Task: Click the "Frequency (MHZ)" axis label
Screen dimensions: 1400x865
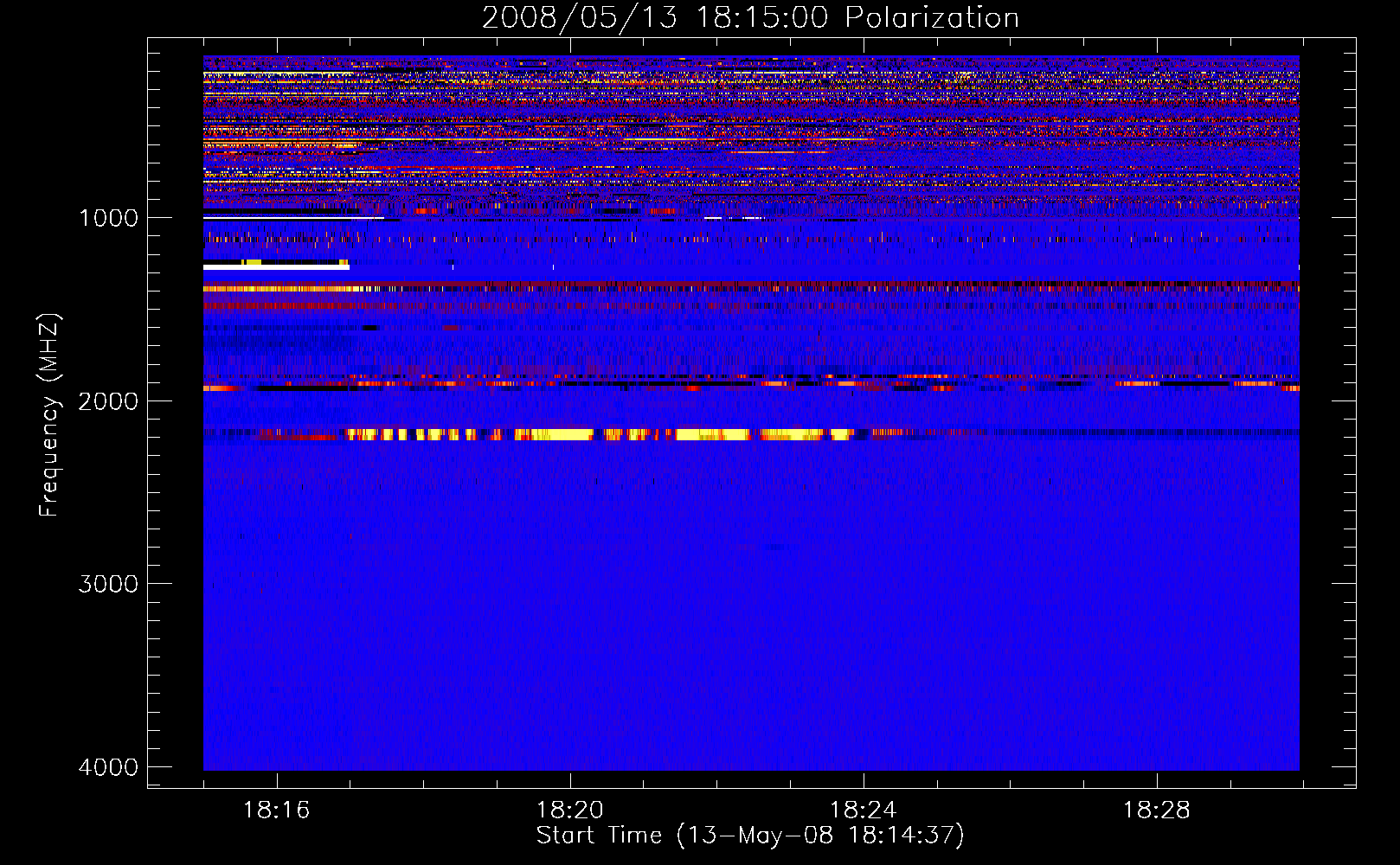Action: click(49, 415)
